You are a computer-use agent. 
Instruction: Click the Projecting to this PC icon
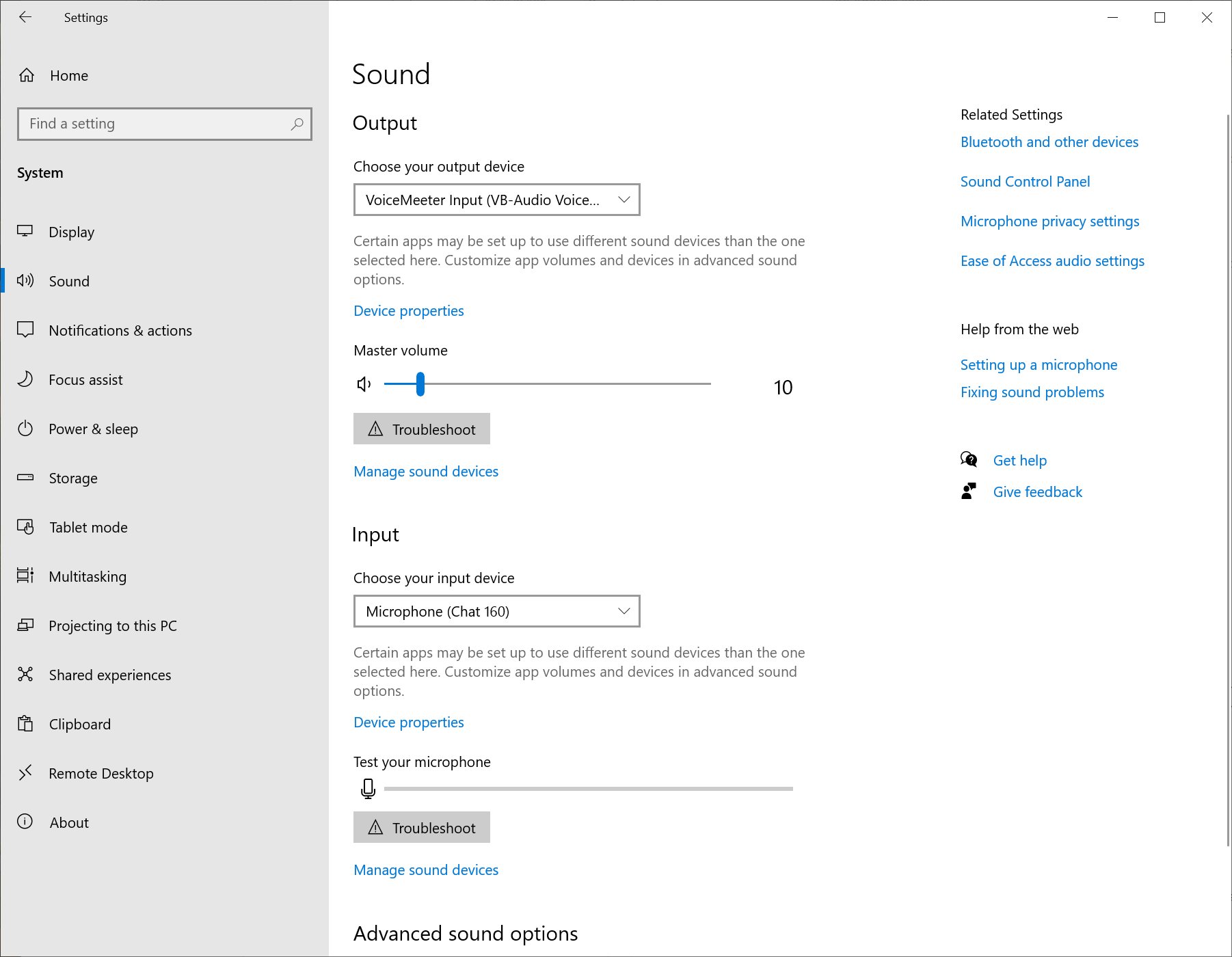[25, 625]
